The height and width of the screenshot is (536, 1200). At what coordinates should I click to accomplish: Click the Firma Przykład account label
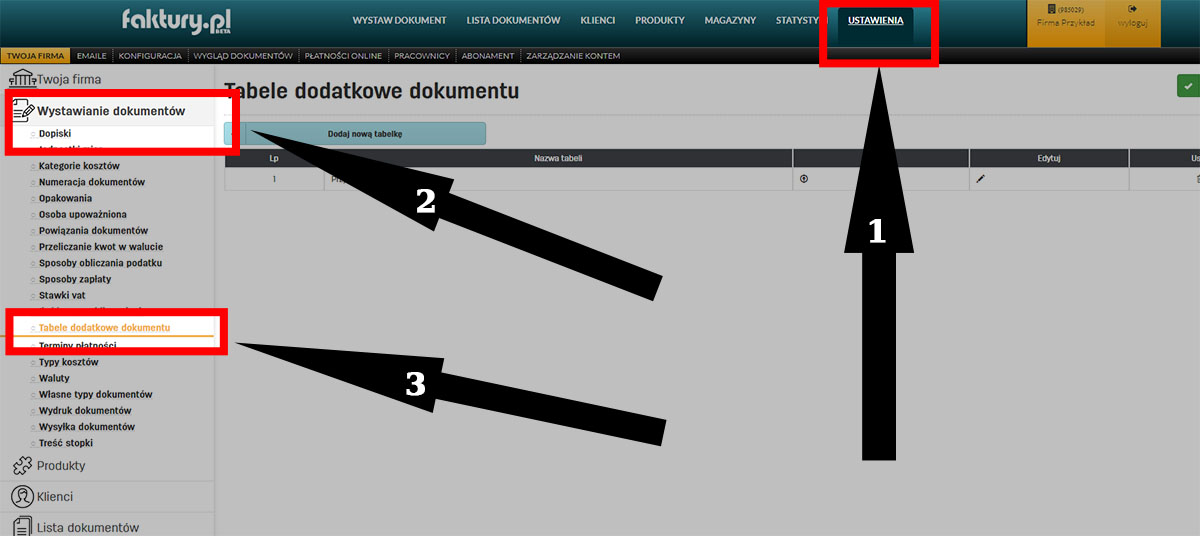click(x=1065, y=22)
